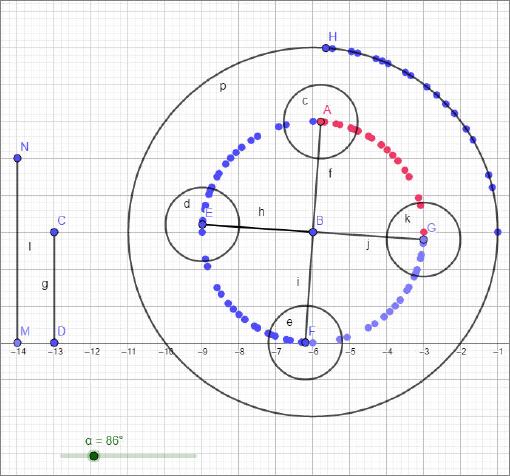This screenshot has height=476, width=510.
Task: Click label c of the top circle
Action: click(x=305, y=101)
